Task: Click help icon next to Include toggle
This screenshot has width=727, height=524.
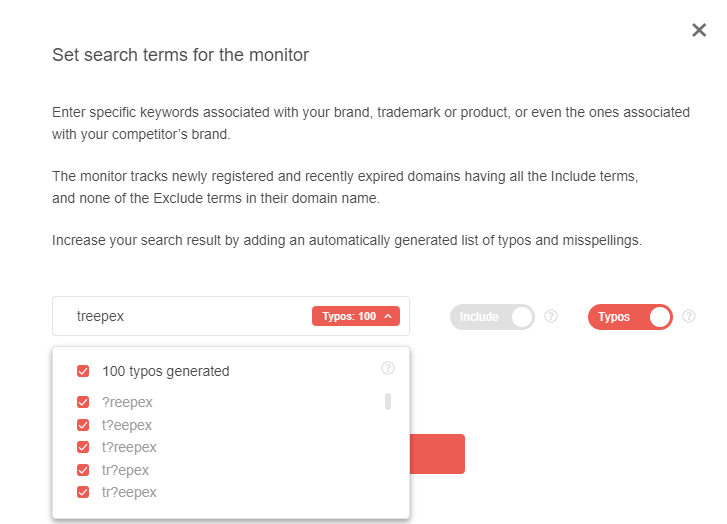Action: (x=551, y=317)
